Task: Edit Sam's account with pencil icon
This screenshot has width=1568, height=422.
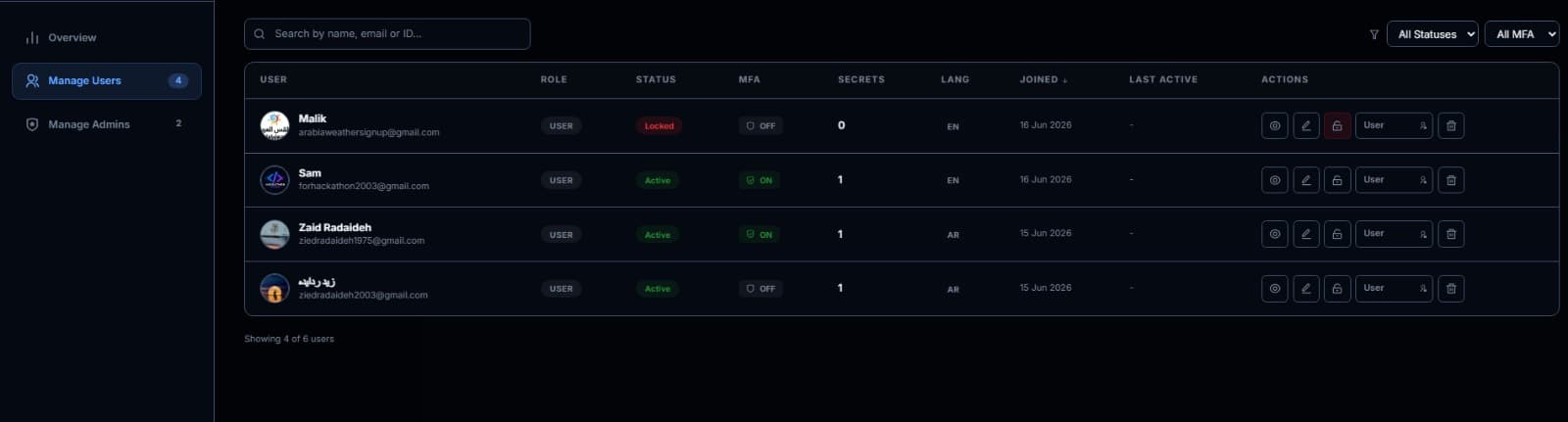Action: pos(1305,180)
